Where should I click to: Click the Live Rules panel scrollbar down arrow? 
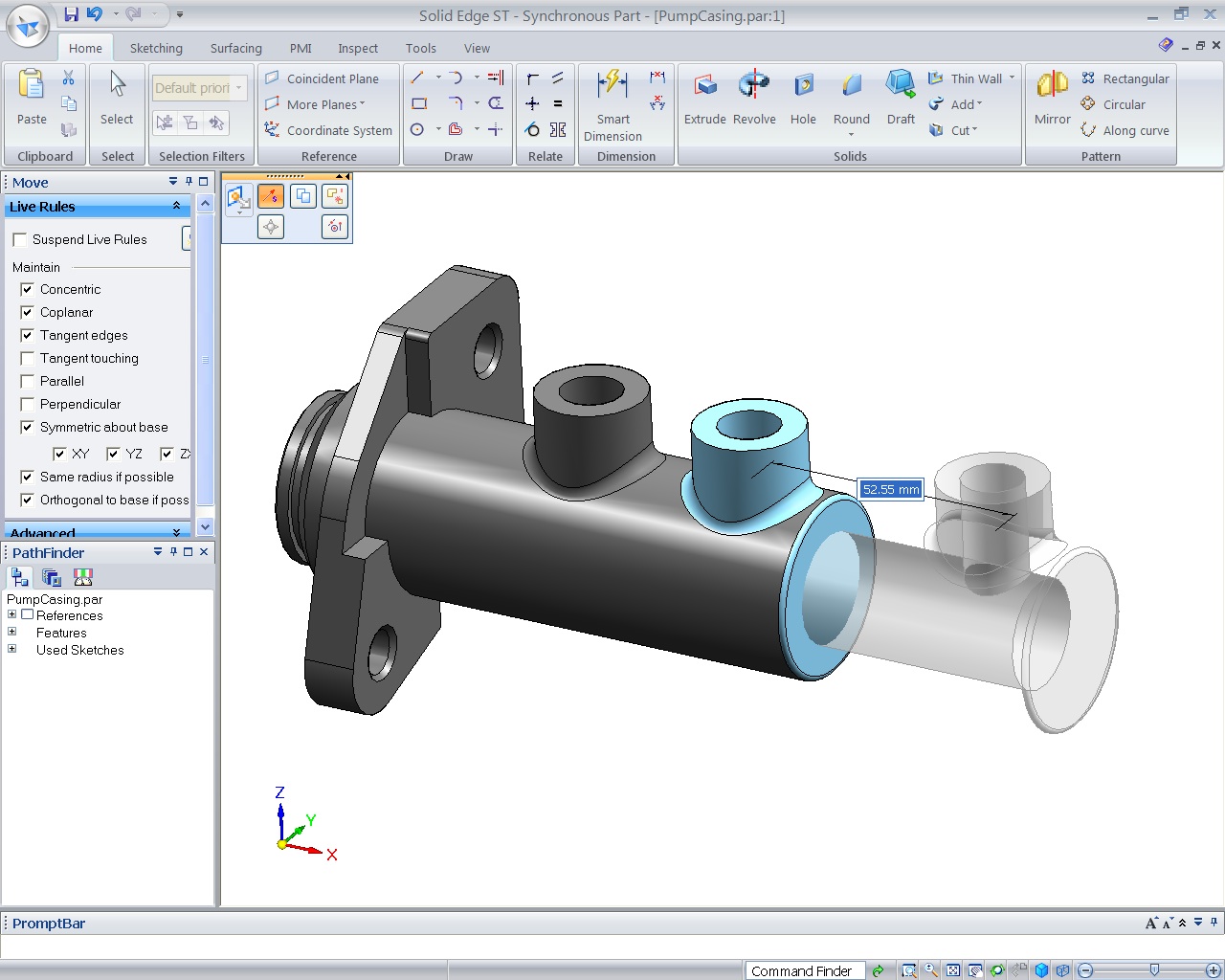point(205,527)
